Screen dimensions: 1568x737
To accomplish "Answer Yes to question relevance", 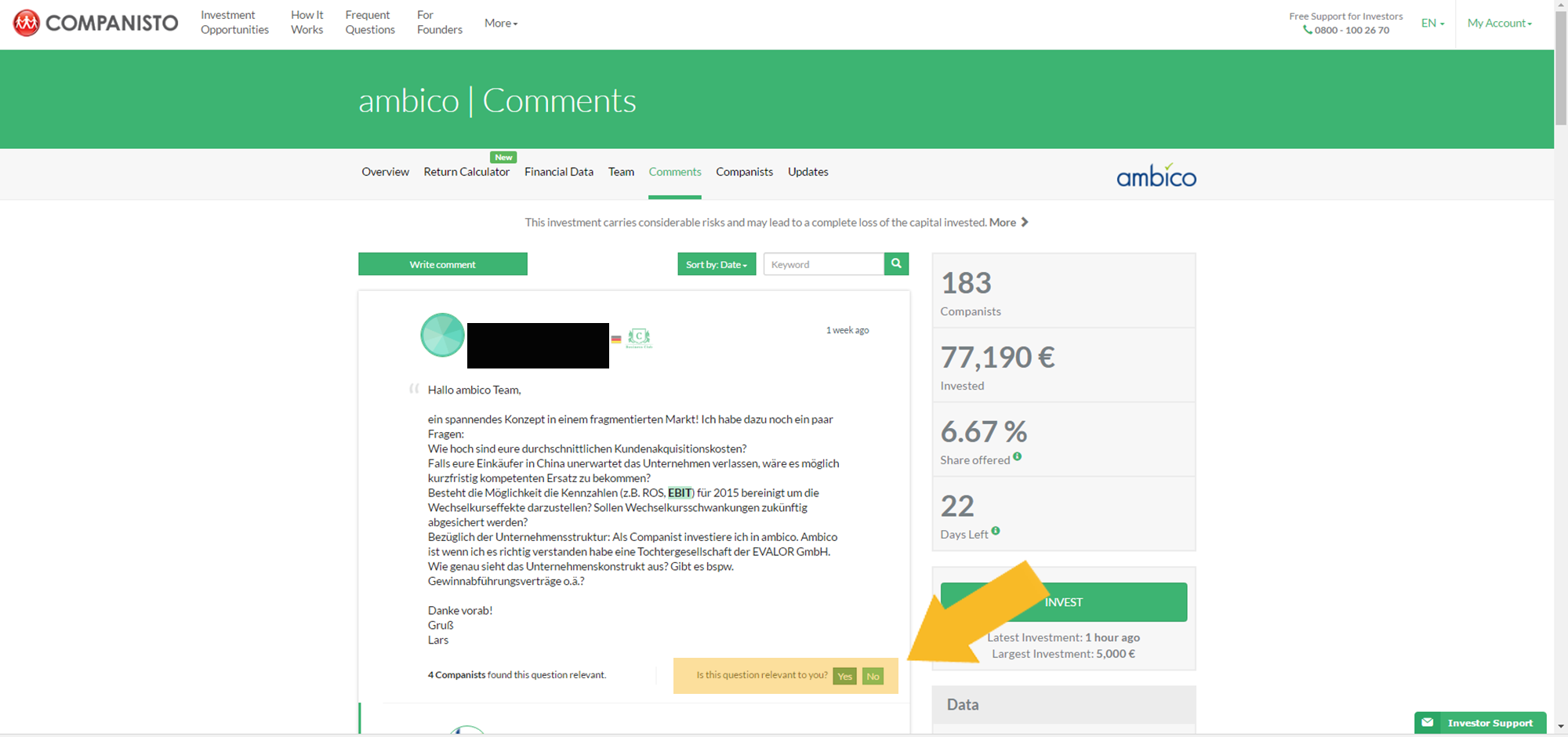I will (x=844, y=676).
